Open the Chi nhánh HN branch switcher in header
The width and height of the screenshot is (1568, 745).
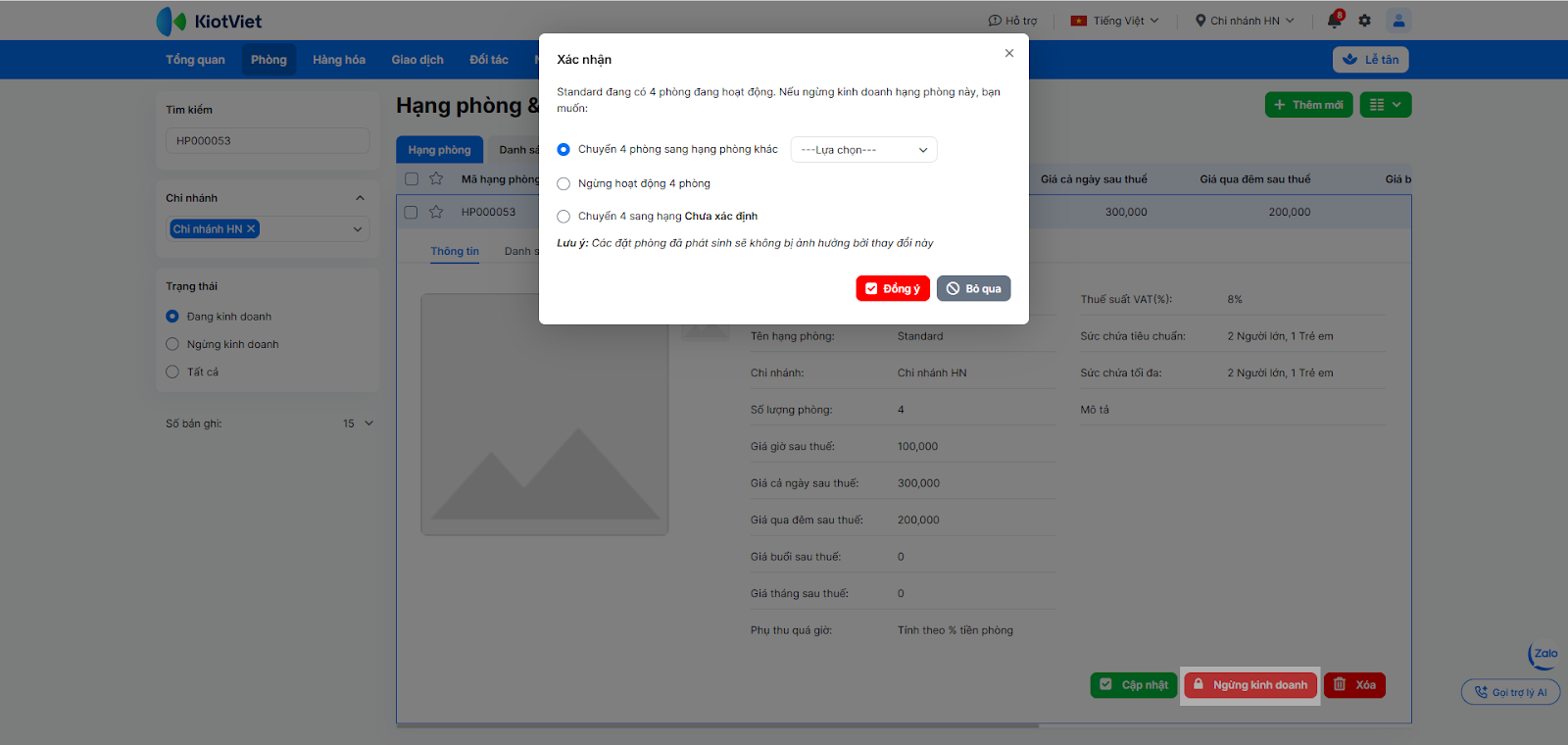tap(1245, 21)
